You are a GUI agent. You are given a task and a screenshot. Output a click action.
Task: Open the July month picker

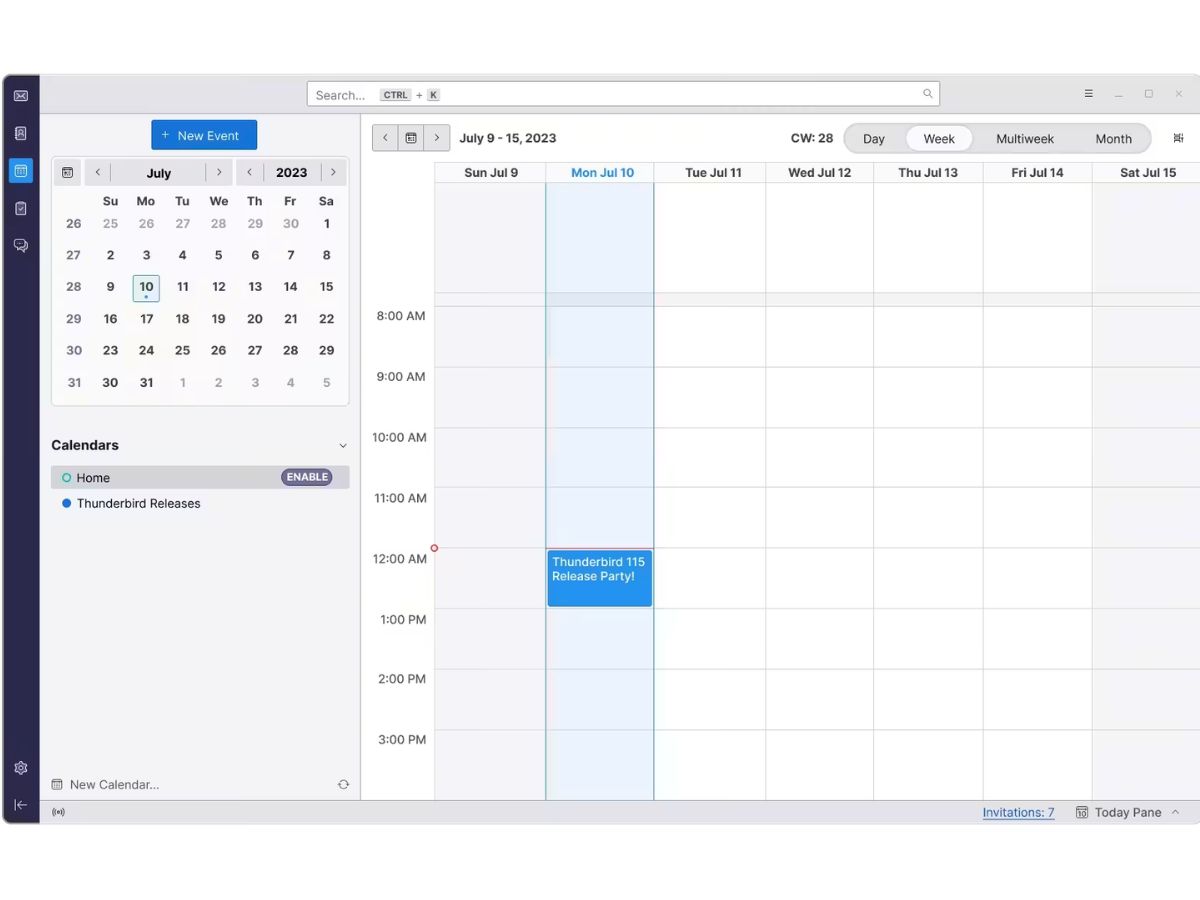(x=159, y=173)
